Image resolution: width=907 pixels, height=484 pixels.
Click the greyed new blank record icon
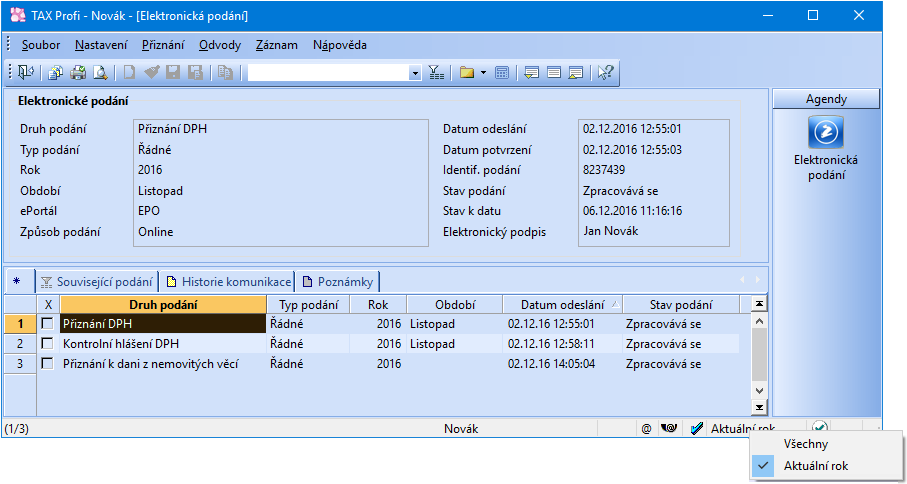click(129, 72)
